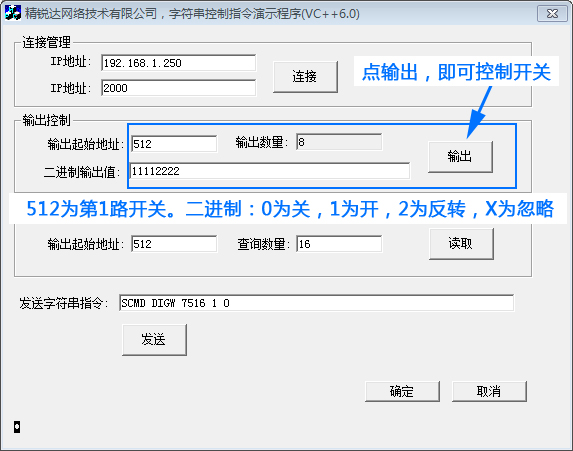573x451 pixels.
Task: Click the 512为第1路开关 explanation banner
Action: (289, 209)
